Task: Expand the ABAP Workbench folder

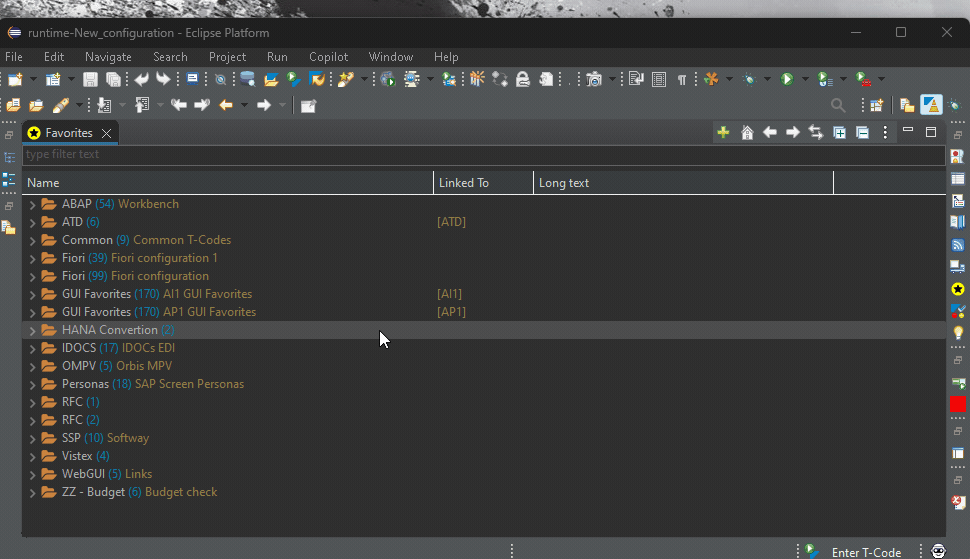Action: (32, 205)
